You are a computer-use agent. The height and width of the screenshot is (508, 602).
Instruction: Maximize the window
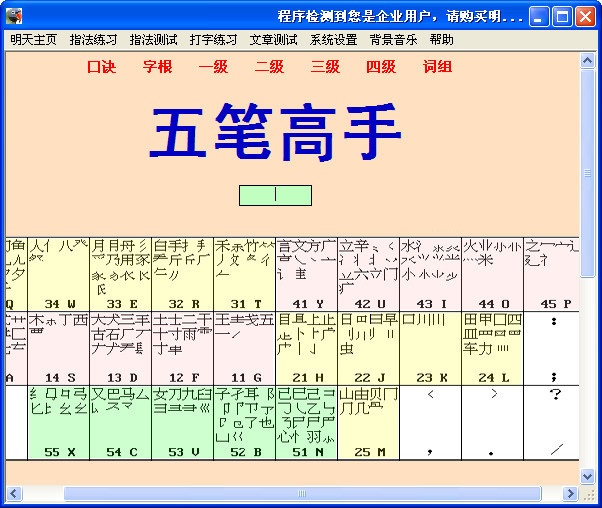coord(562,17)
